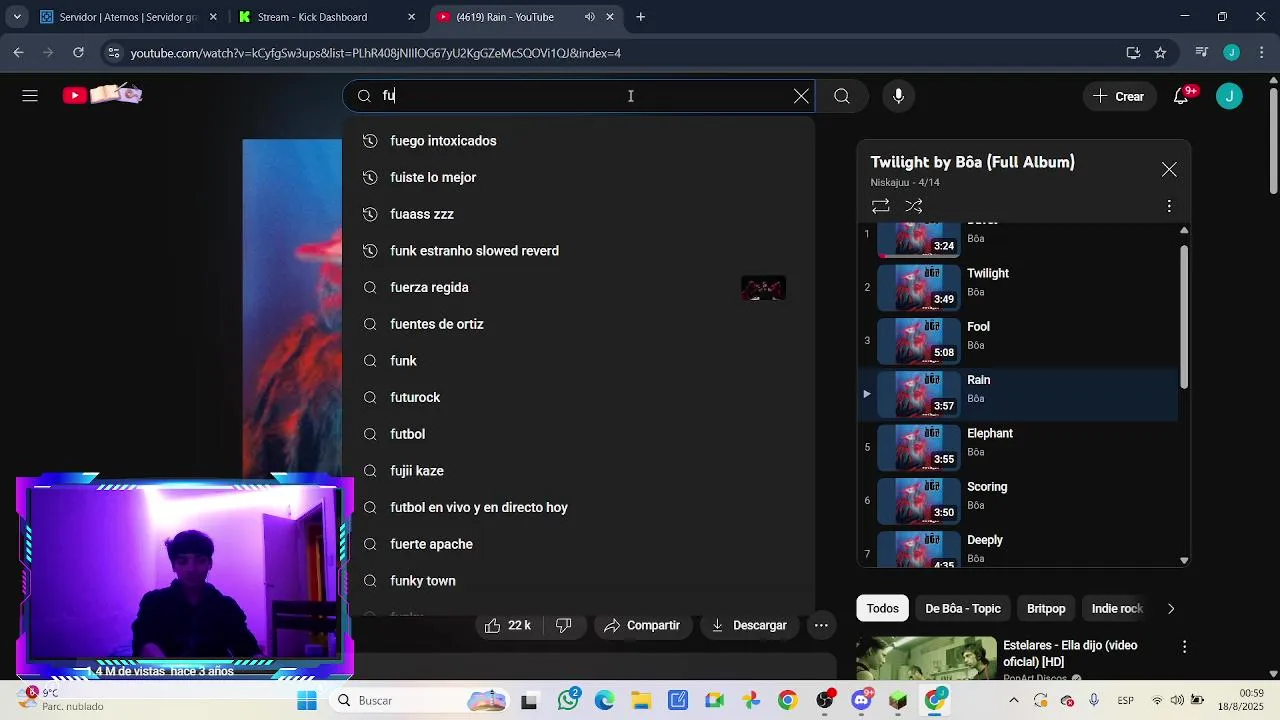Click the fuerza regida suggestion thumbnail

(763, 288)
